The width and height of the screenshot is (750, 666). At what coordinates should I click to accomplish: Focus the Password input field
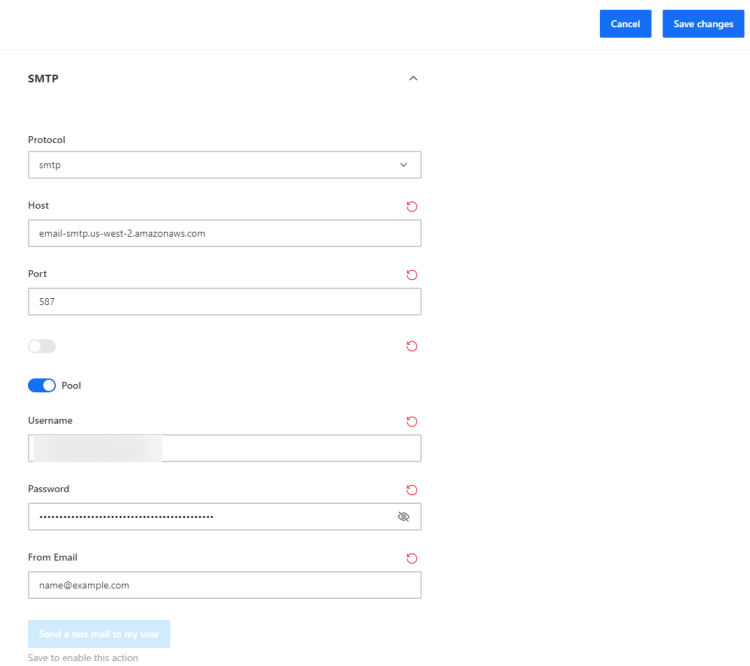click(225, 517)
